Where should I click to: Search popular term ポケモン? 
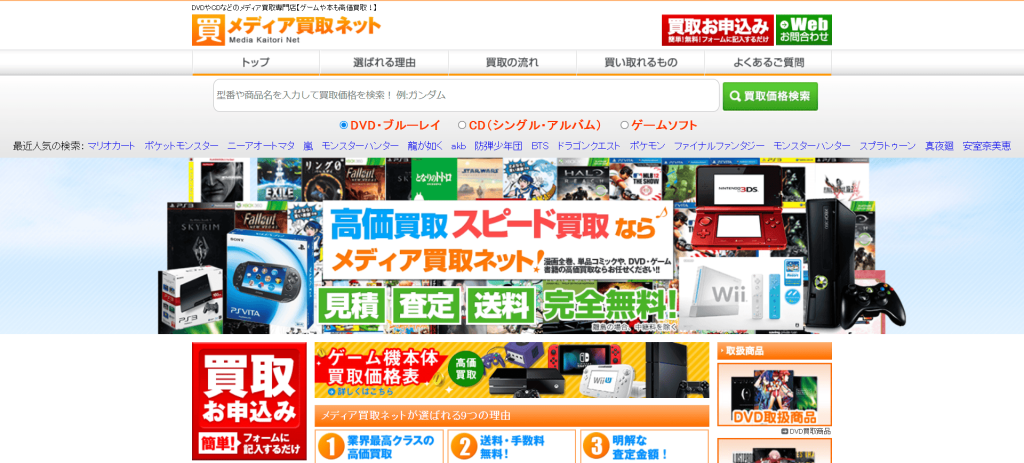click(x=647, y=146)
